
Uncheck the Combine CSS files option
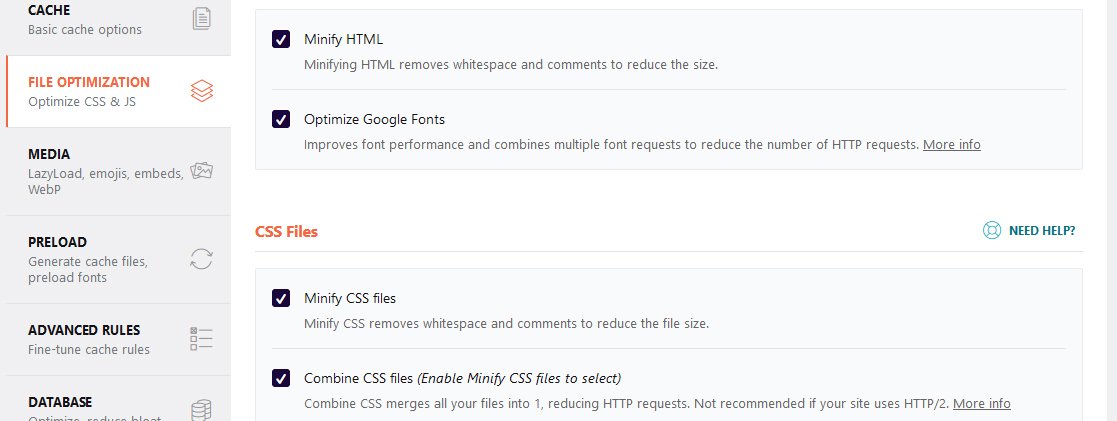point(281,378)
